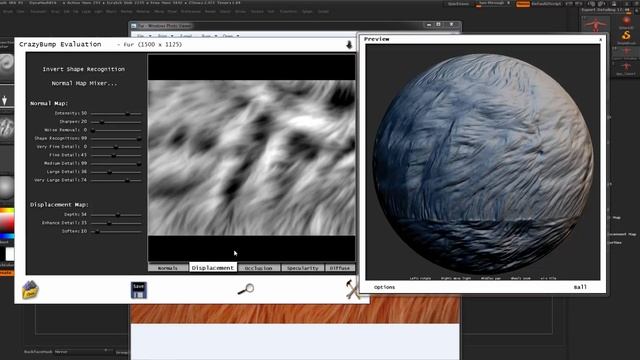Screen dimensions: 640x360
Task: Adjust the Sharpen slider
Action: click(x=116, y=122)
